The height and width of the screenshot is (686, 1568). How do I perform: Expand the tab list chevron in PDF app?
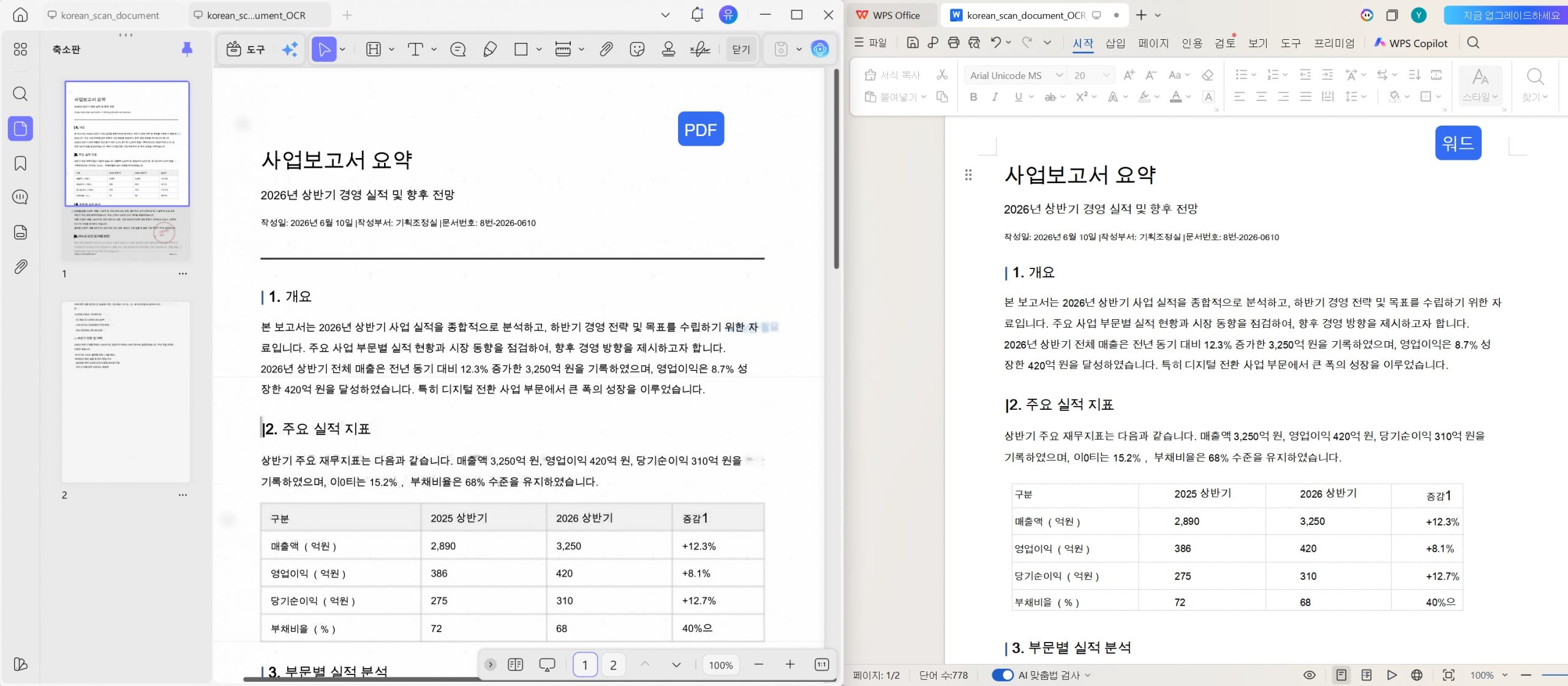[x=665, y=15]
